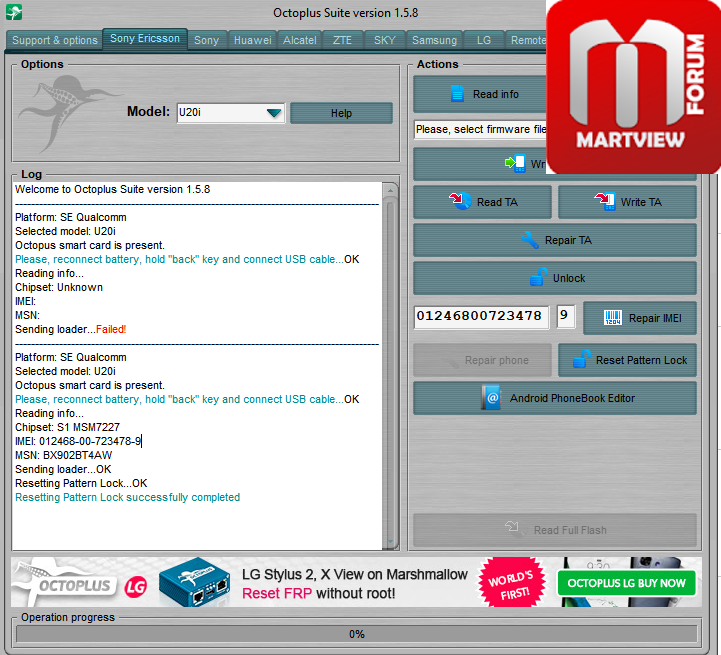
Task: Click the OCTOPLUS LG BUY NOW banner button
Action: point(626,583)
